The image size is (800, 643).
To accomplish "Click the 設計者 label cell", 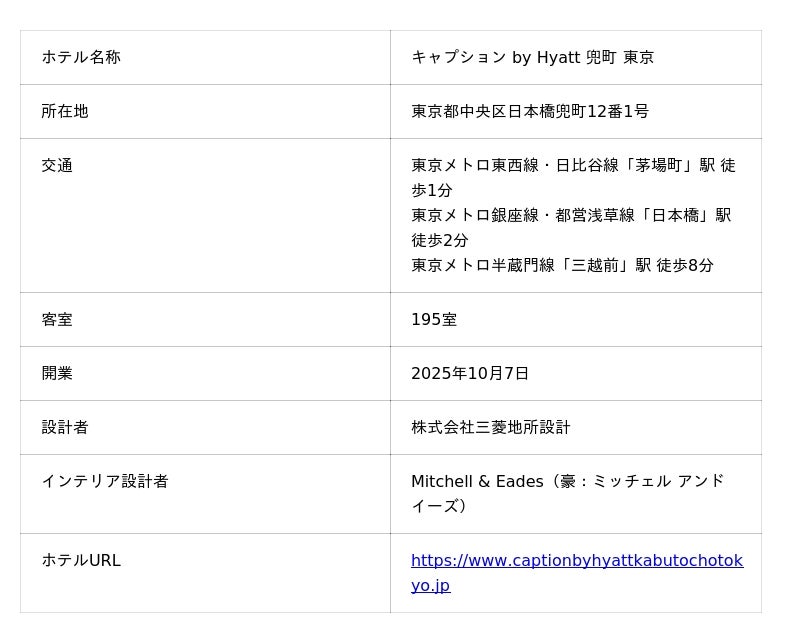I will tap(65, 428).
